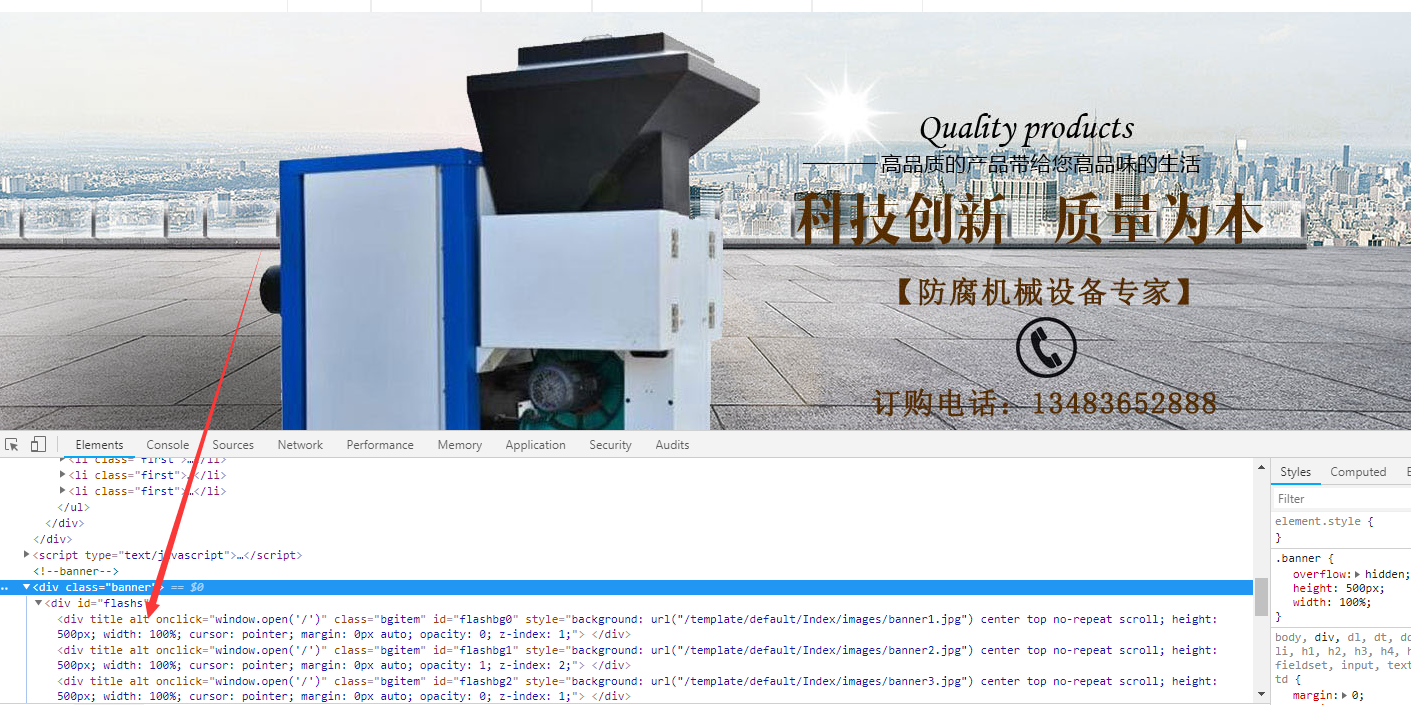Toggle the device toolbar icon

coord(38,445)
